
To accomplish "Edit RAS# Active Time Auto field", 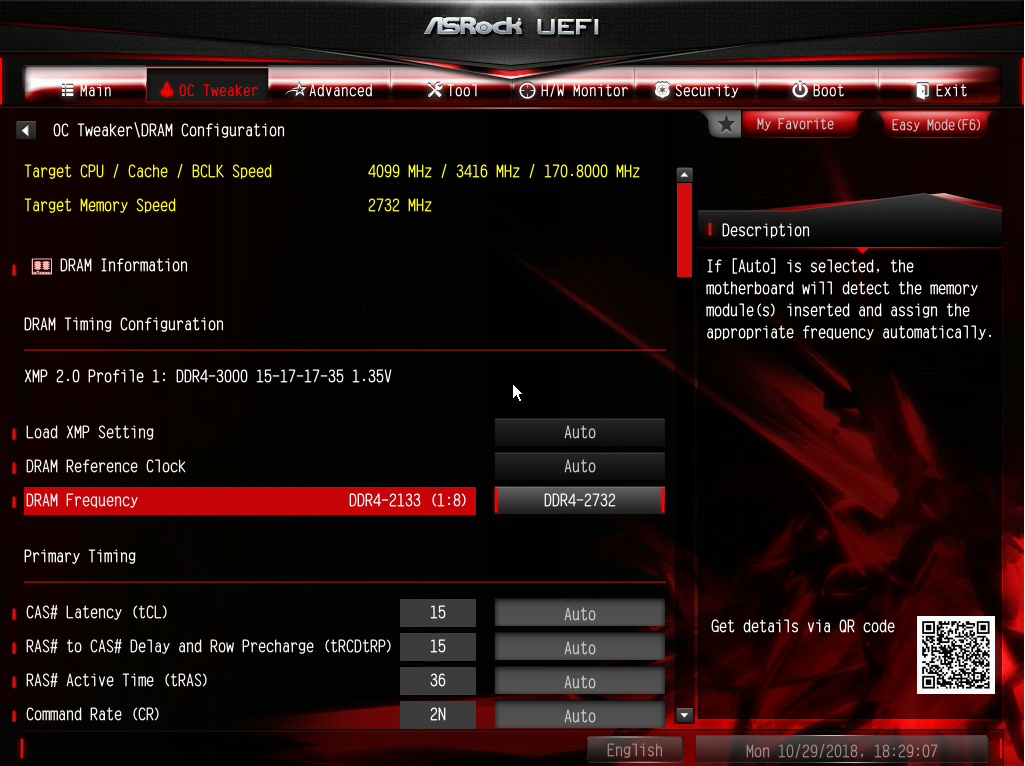I will 580,682.
